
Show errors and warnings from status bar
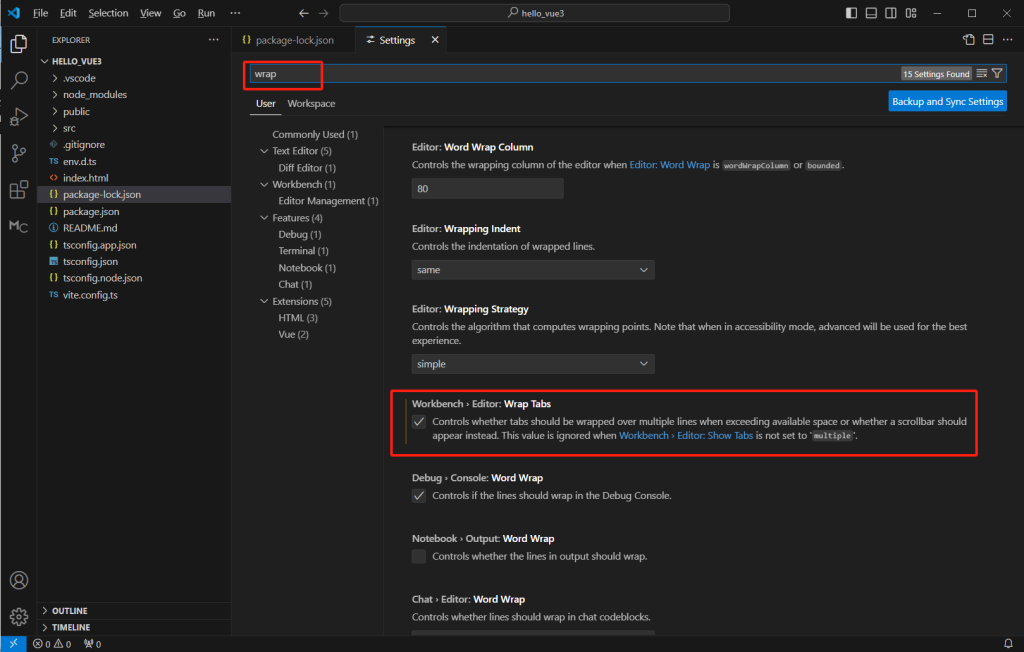[x=52, y=644]
